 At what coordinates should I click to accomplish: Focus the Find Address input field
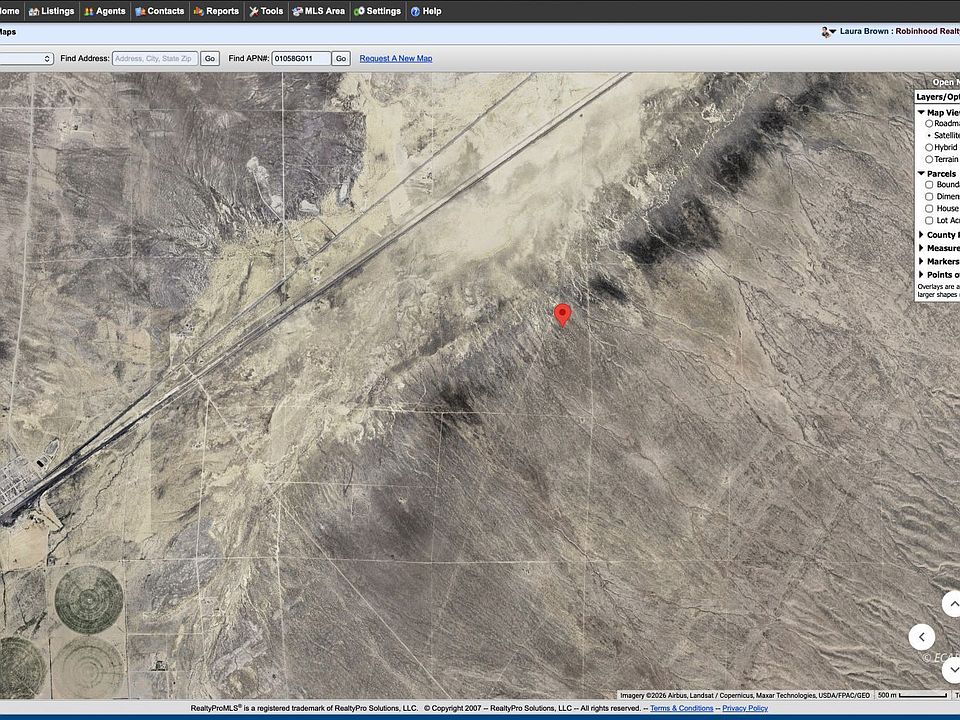155,58
